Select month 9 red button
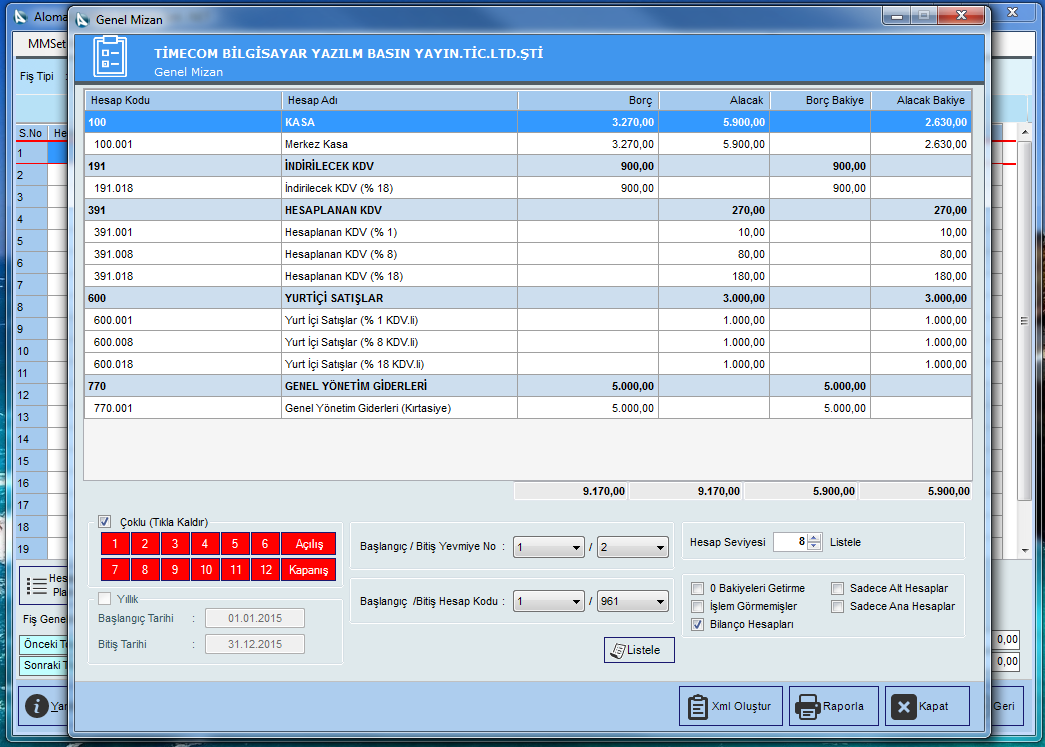The image size is (1045, 747). tap(175, 570)
